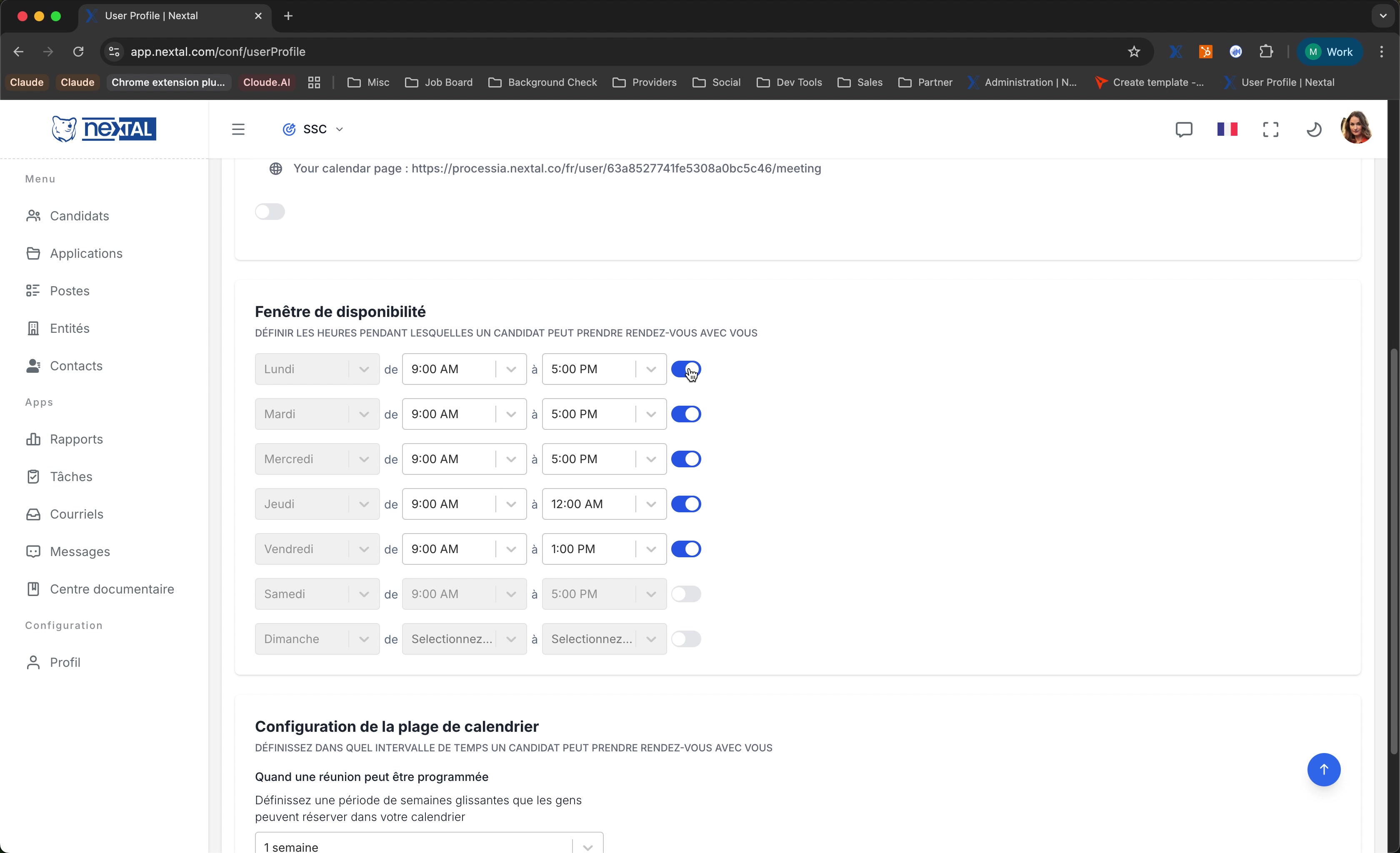Go to Candidats in sidebar menu
Screen dimensions: 1400x853
[80, 216]
